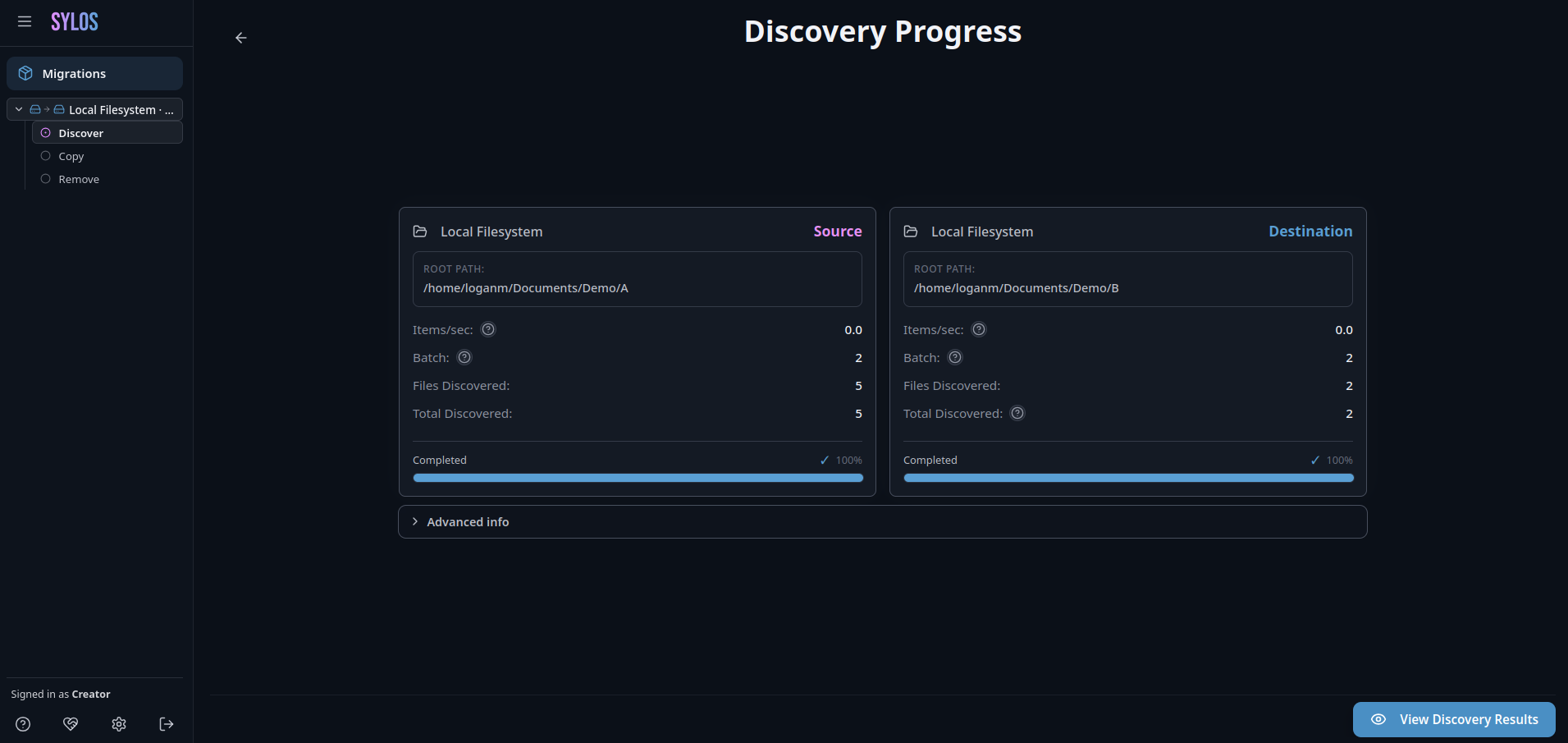The height and width of the screenshot is (743, 1568).
Task: Open the Migrations section
Action: [94, 73]
